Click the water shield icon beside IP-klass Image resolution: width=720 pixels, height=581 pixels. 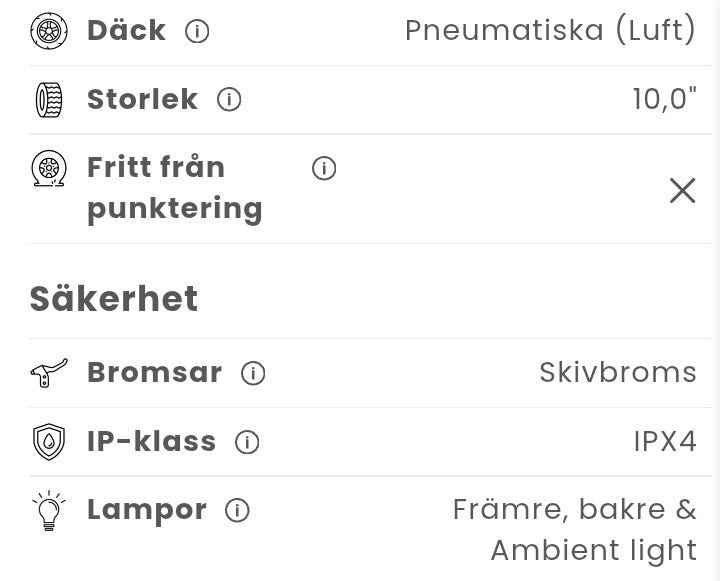48,442
